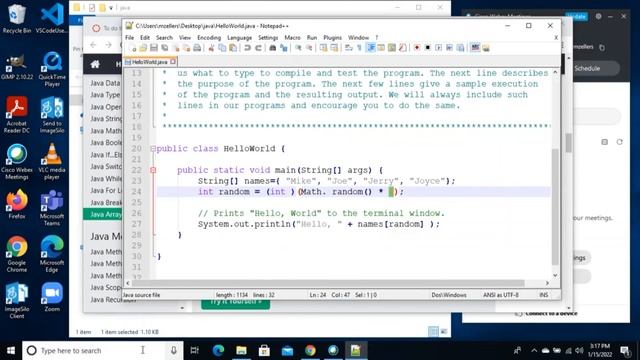Viewport: 640px width, 360px height.
Task: Play back the recorded macro icon
Action: pyautogui.click(x=438, y=48)
